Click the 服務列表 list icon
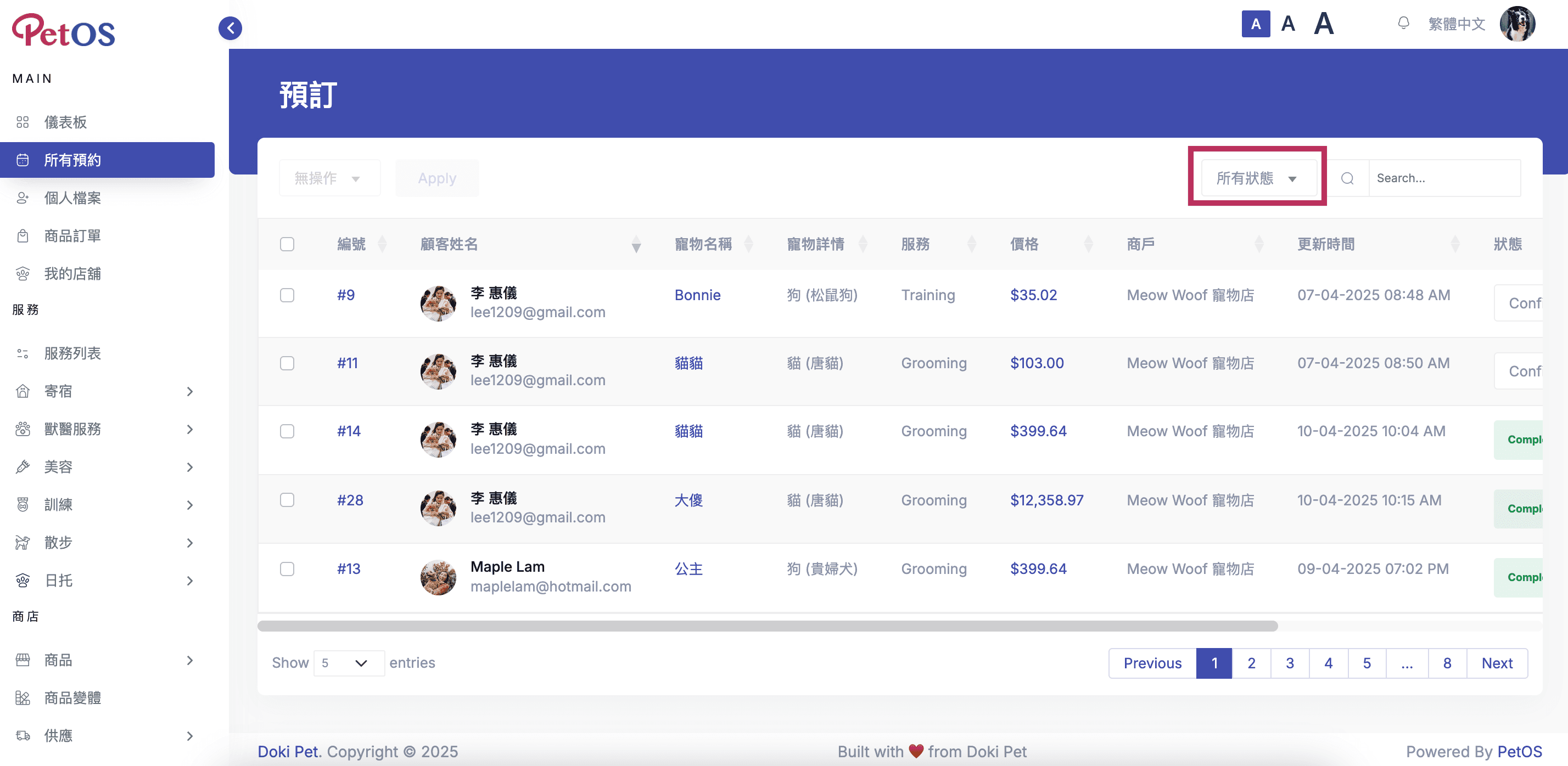Screen dimensions: 1568x766 coord(23,353)
